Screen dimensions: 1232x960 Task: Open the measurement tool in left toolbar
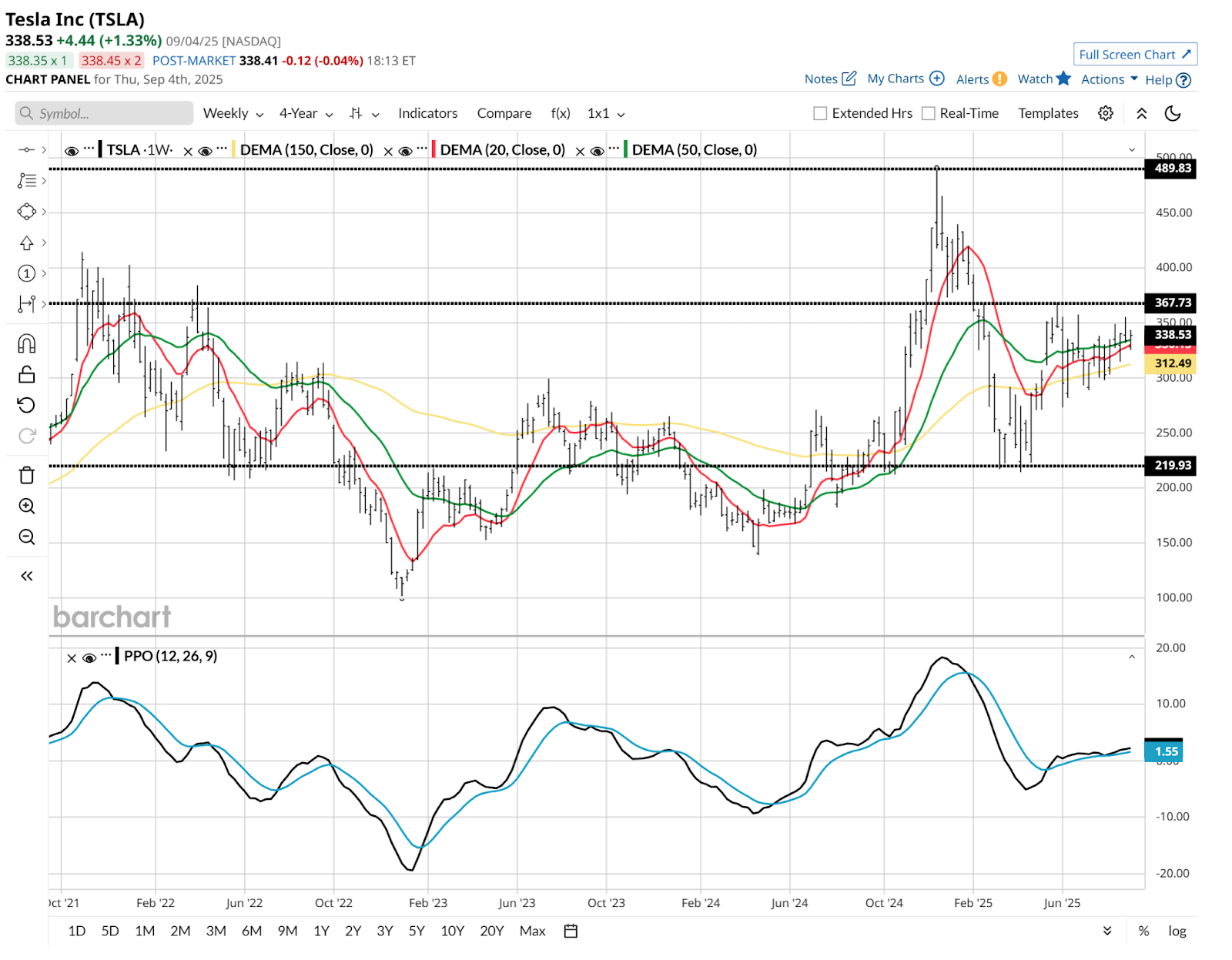coord(26,304)
